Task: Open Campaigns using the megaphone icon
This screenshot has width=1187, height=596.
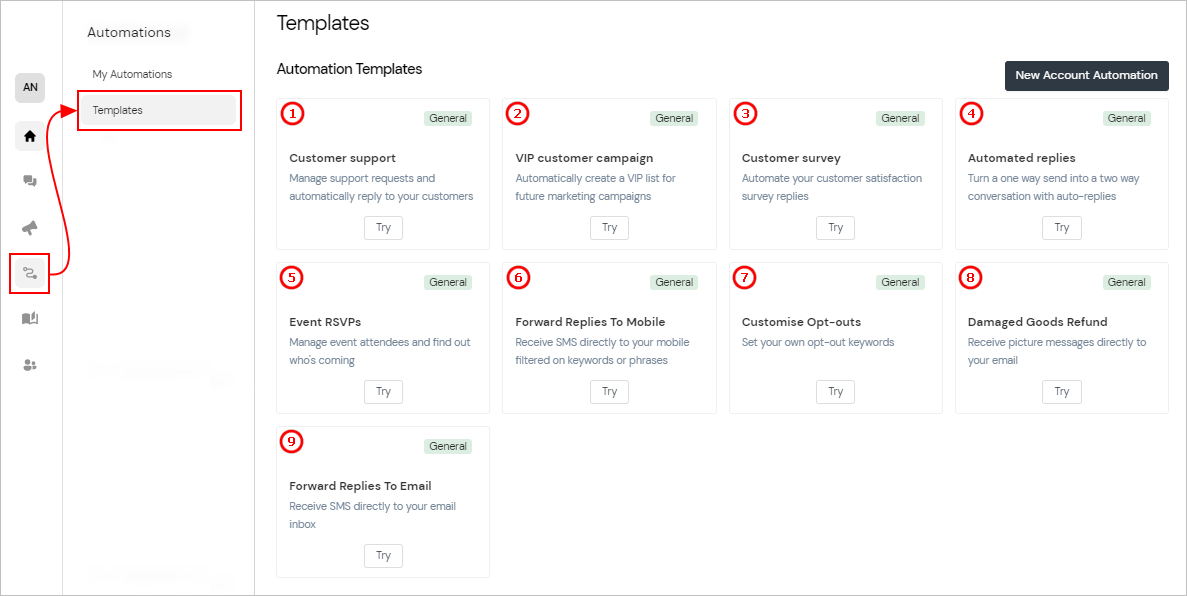Action: click(30, 227)
